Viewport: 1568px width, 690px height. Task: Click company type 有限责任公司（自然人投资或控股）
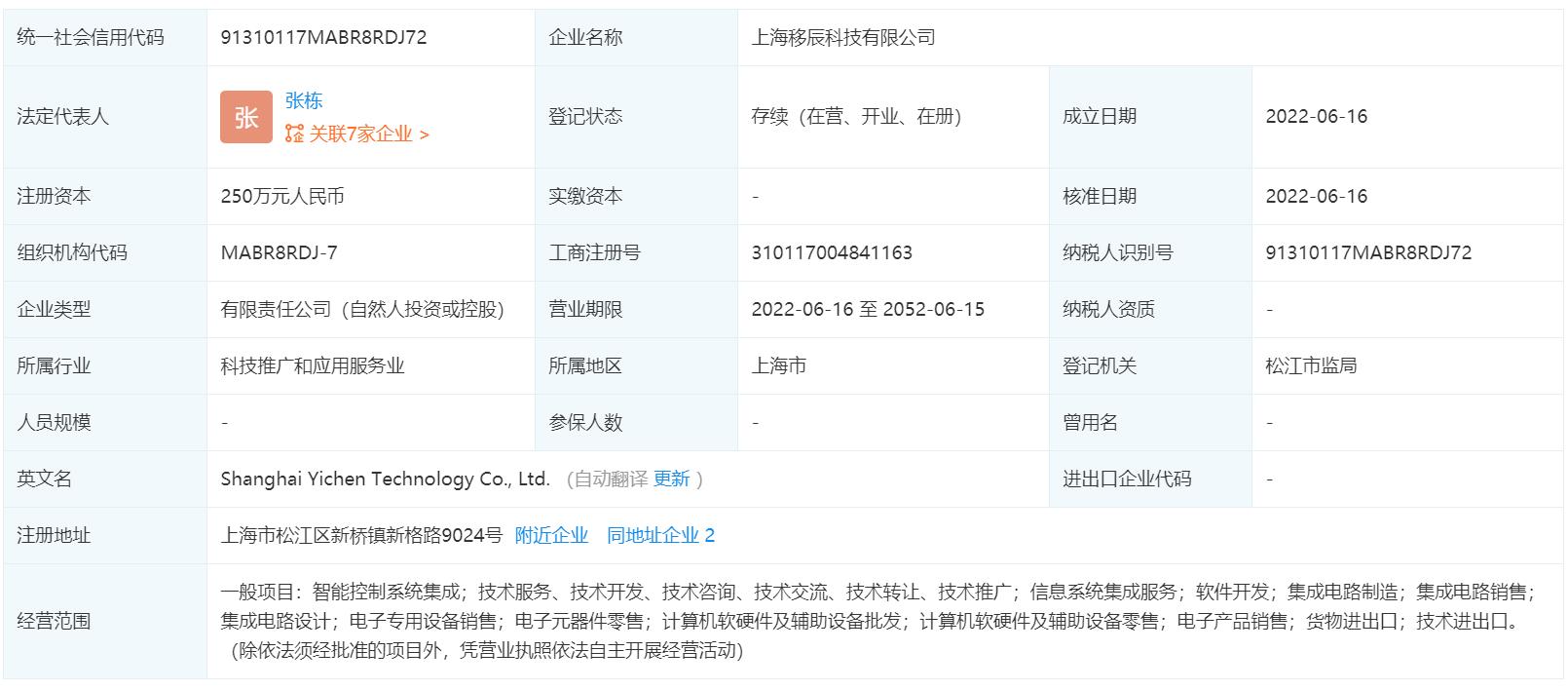(363, 309)
